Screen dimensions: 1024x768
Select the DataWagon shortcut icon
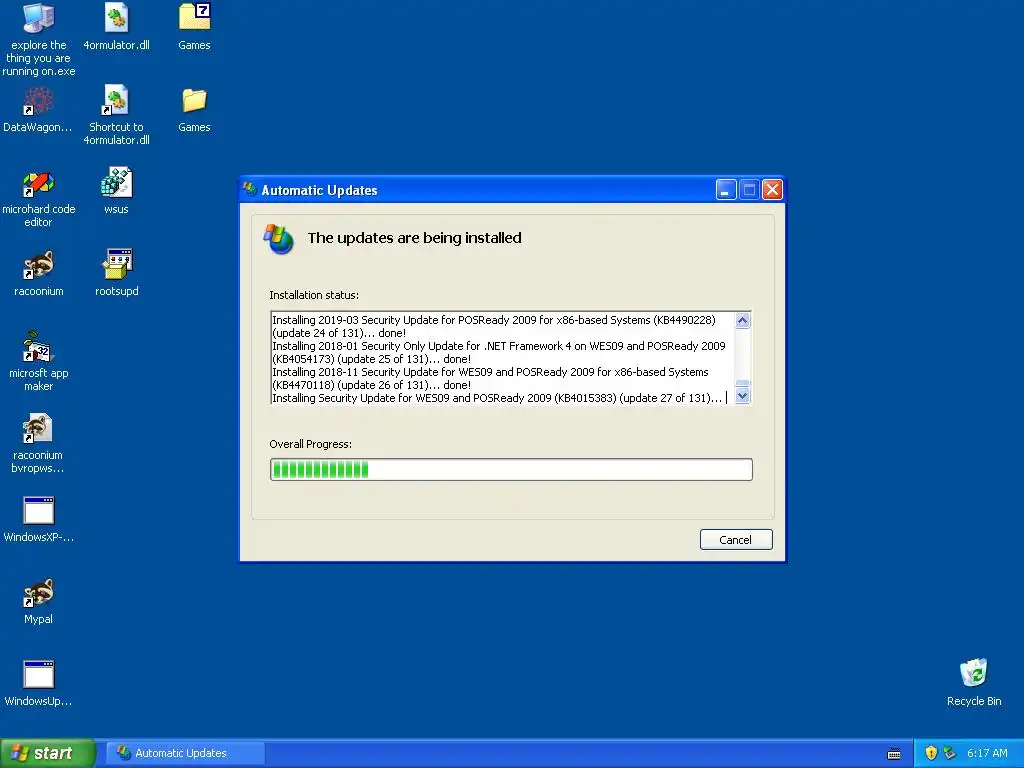(x=38, y=110)
